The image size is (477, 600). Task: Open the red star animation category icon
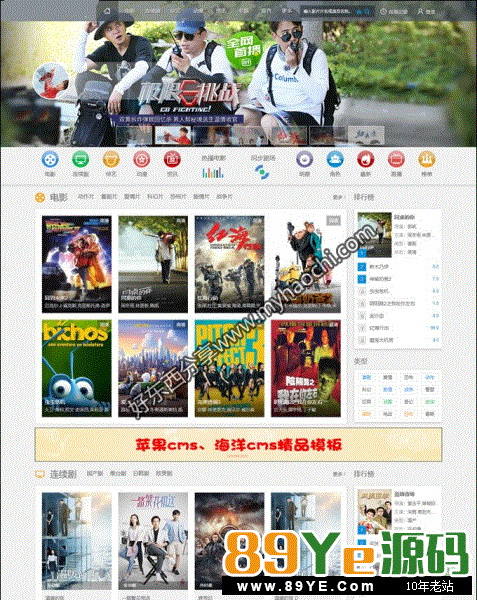(142, 160)
